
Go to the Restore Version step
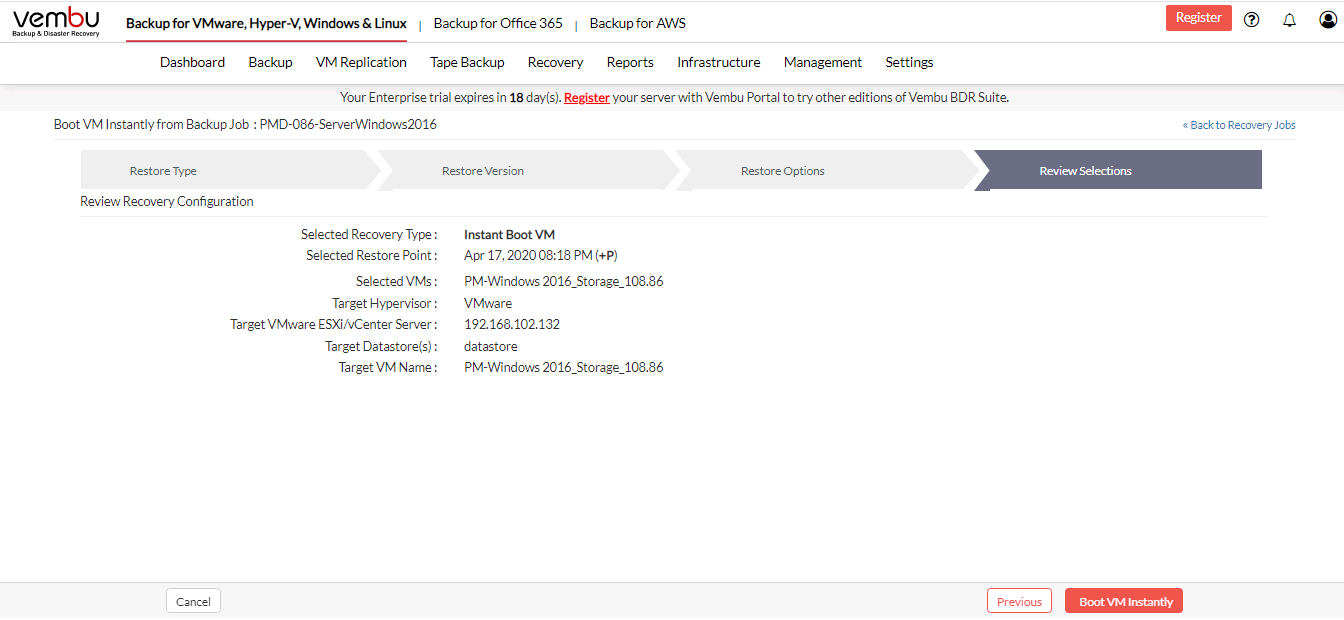[x=528, y=170]
